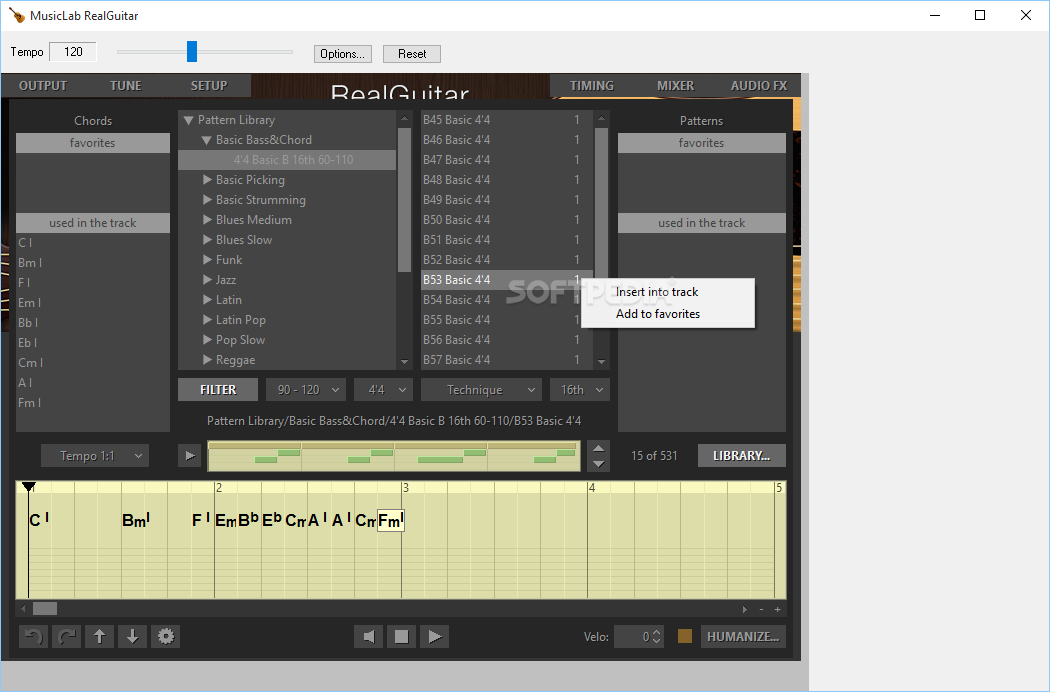Stop track playback
This screenshot has width=1050, height=692.
tap(401, 636)
